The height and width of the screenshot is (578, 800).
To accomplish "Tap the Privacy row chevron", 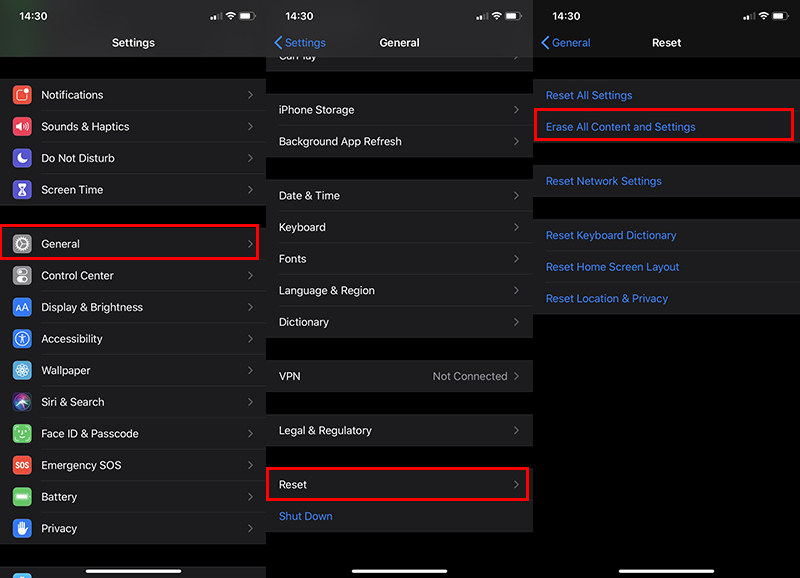I will [250, 529].
